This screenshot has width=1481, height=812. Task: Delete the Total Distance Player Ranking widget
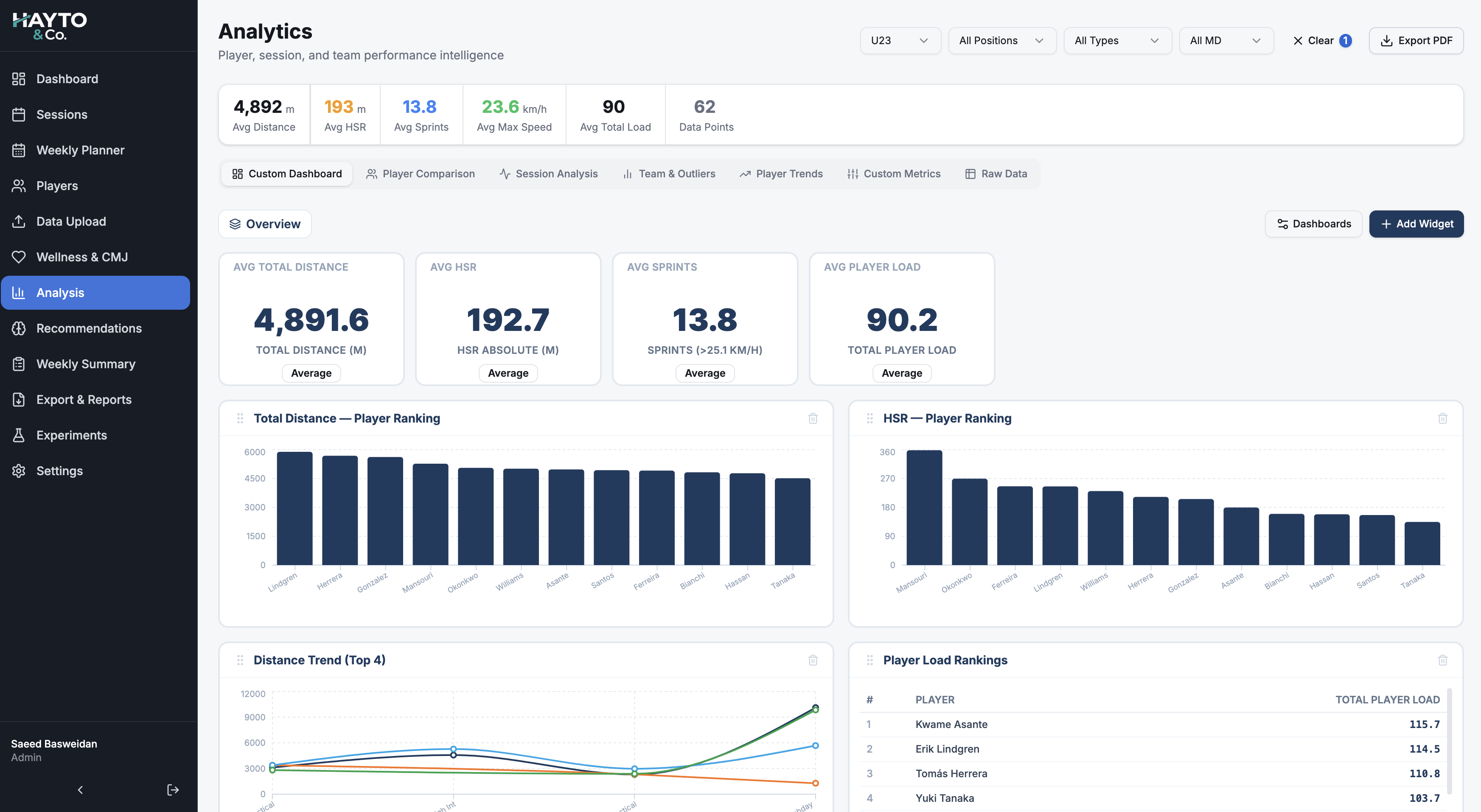pyautogui.click(x=813, y=418)
